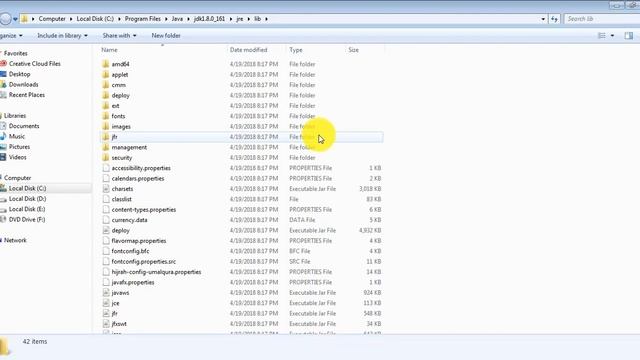Go to Computer in the address path

tap(52, 19)
